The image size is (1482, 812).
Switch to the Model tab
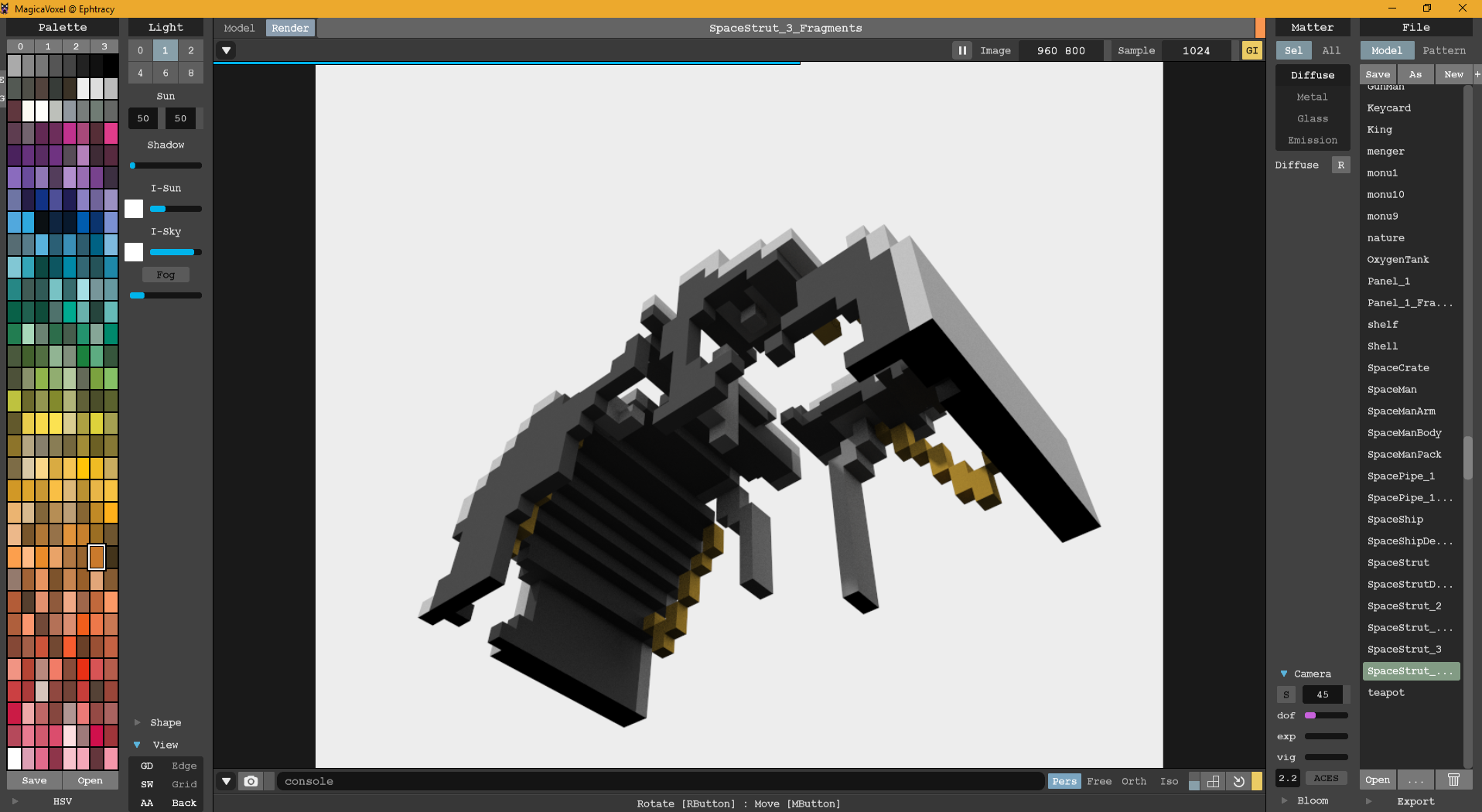pos(239,28)
